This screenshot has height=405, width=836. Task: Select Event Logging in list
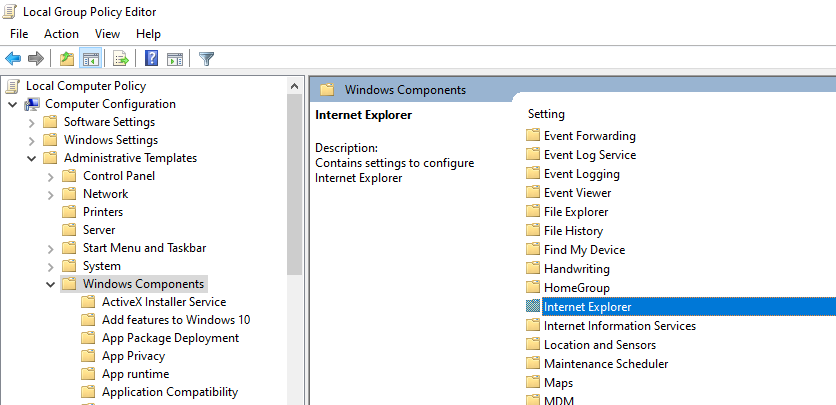[581, 174]
